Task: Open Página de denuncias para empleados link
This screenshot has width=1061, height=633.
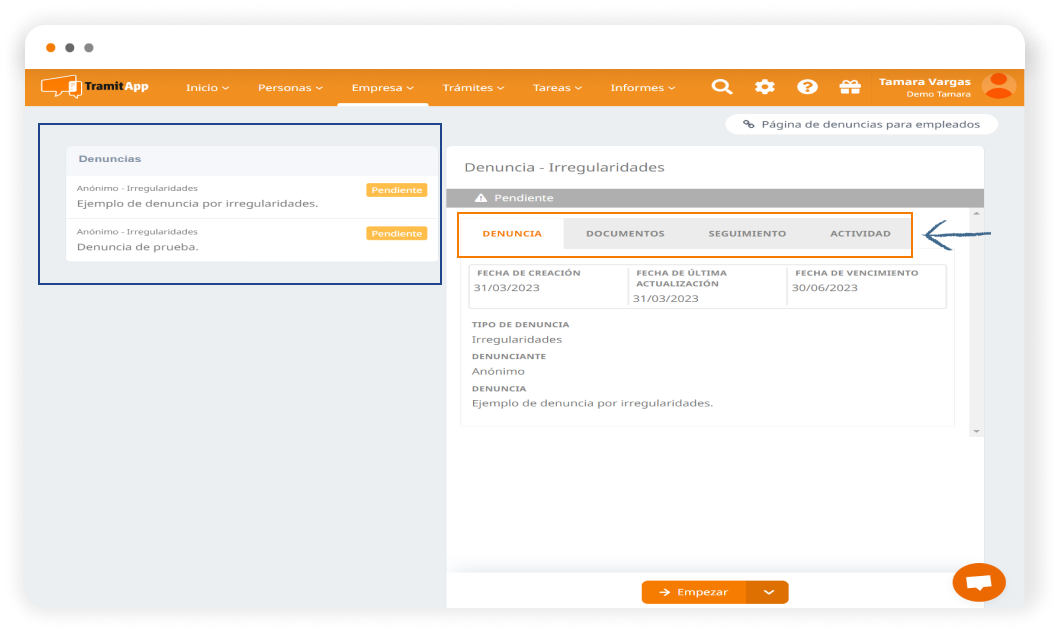Action: (861, 125)
